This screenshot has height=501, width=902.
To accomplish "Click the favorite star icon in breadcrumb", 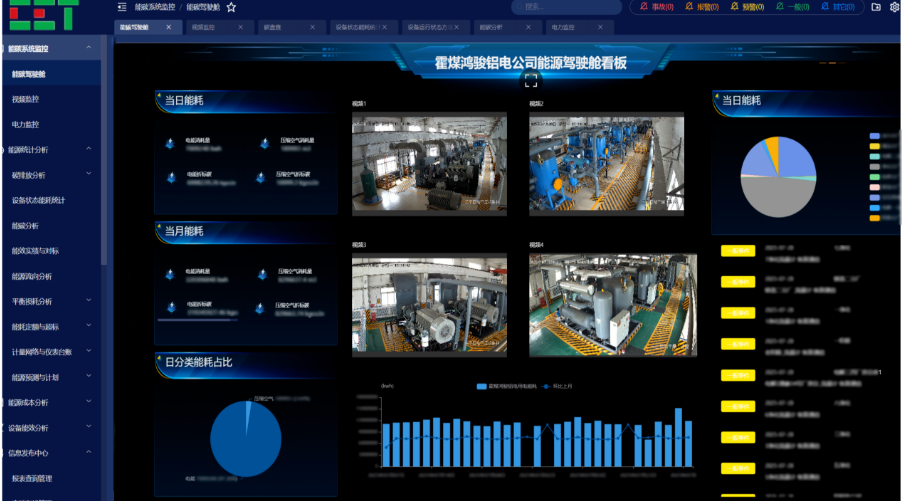I will (231, 7).
